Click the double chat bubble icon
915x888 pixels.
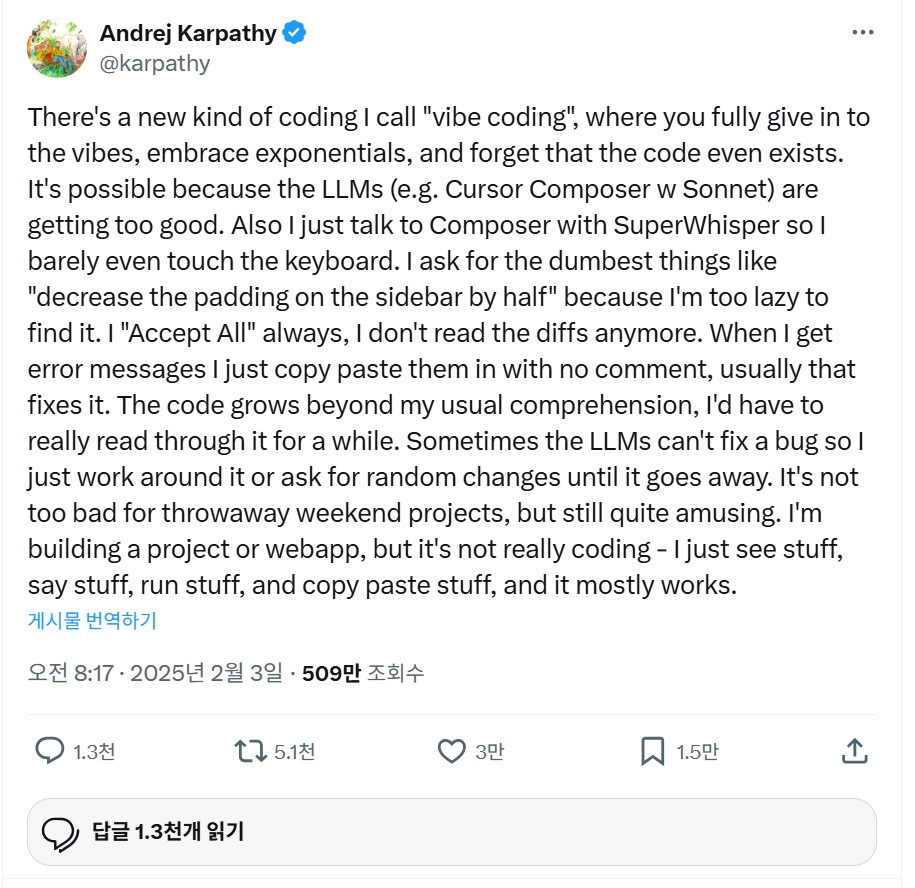(60, 834)
